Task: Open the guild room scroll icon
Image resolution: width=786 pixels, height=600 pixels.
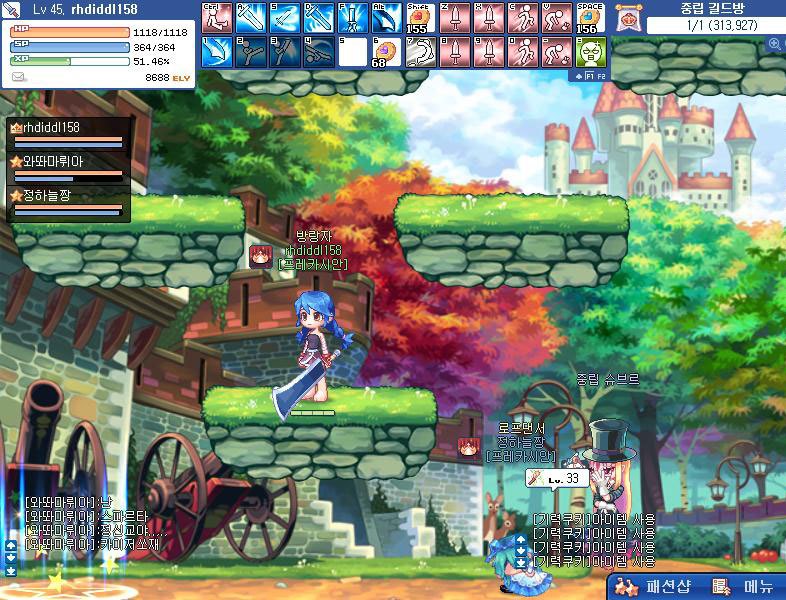Action: [628, 17]
